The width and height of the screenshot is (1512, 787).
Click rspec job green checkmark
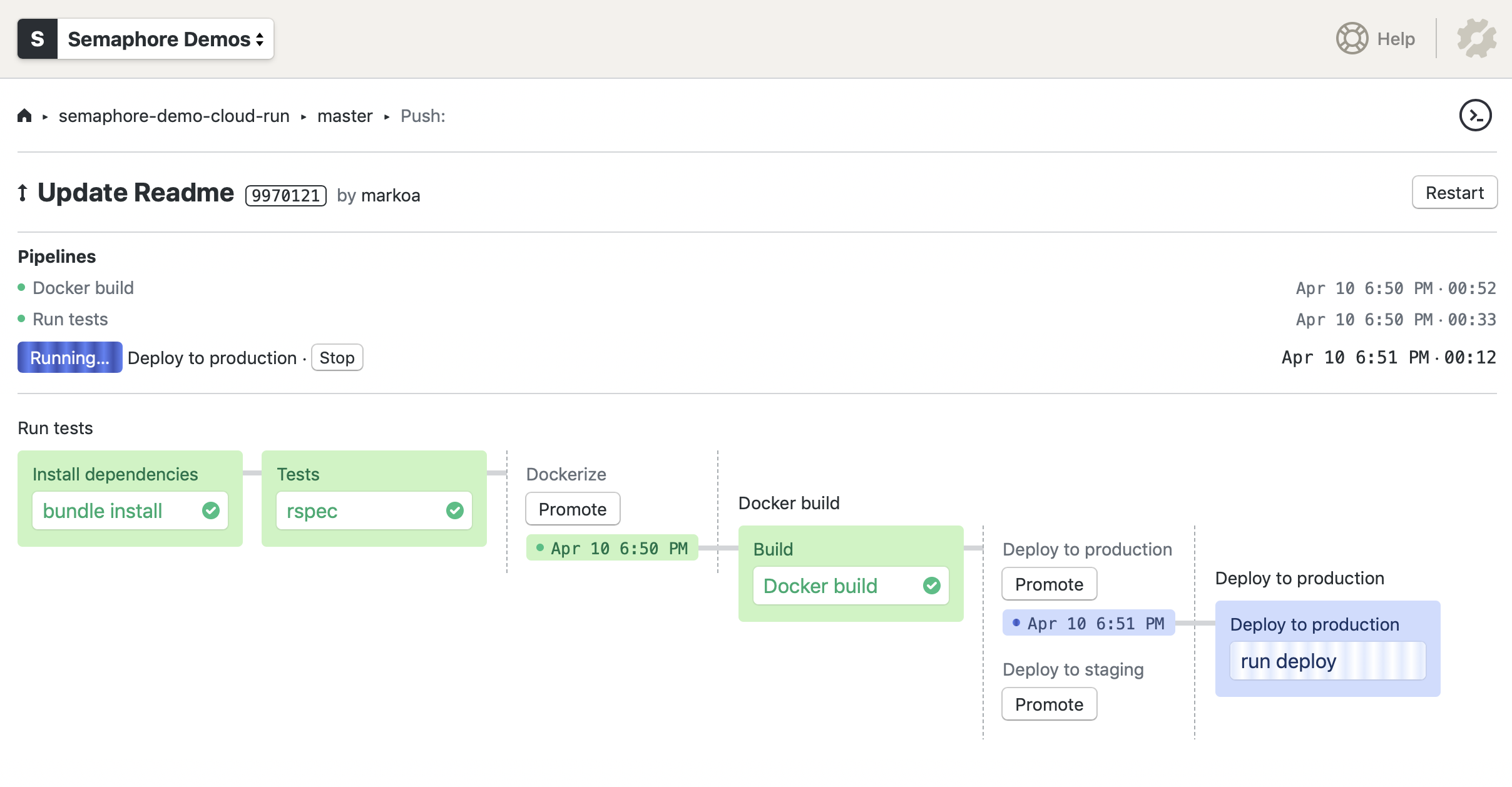point(455,510)
